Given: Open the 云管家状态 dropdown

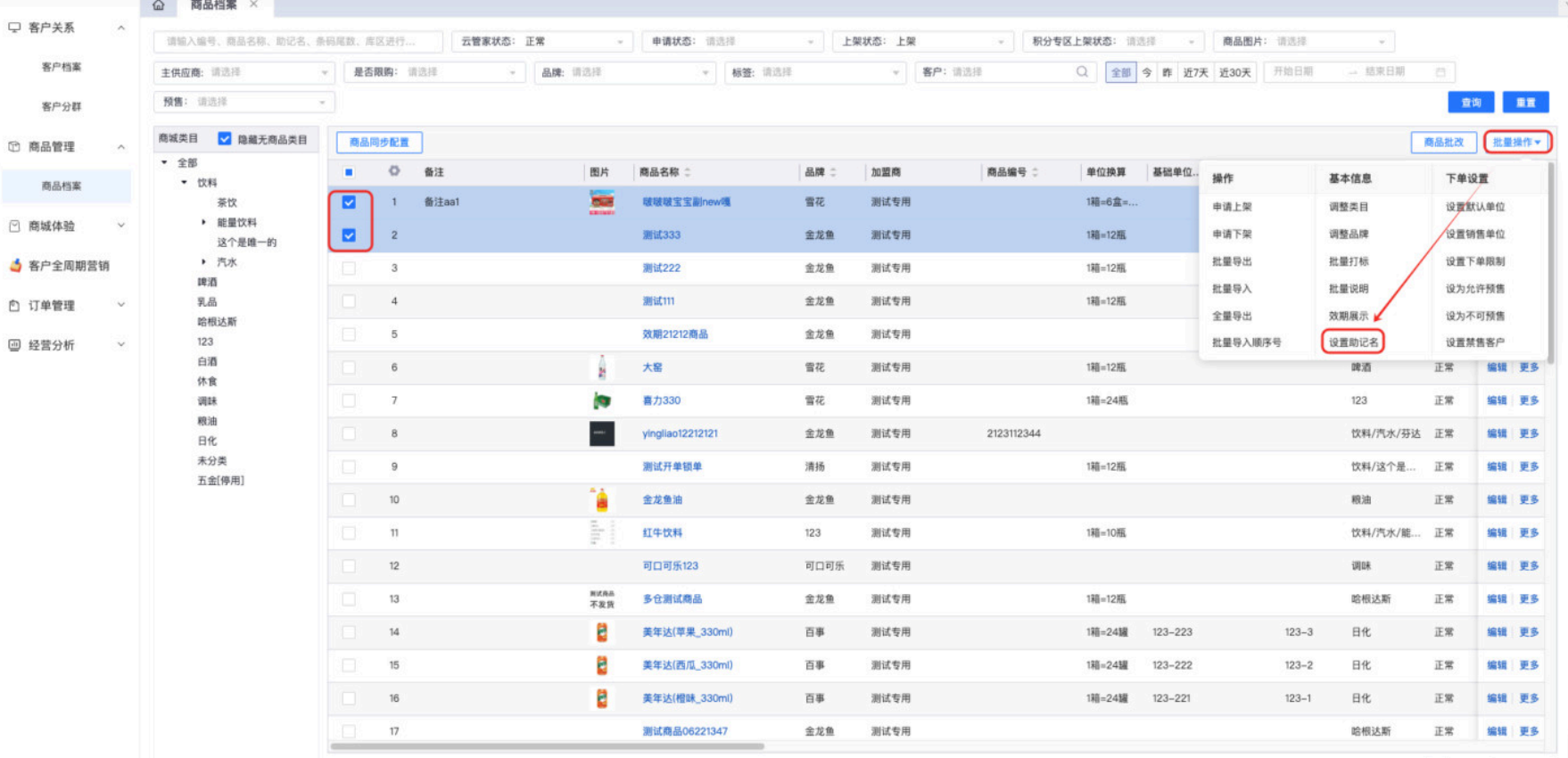Looking at the screenshot, I should (542, 42).
